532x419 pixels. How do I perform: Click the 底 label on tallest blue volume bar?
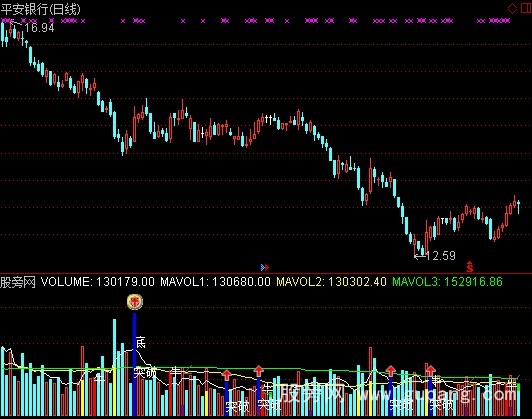point(140,342)
